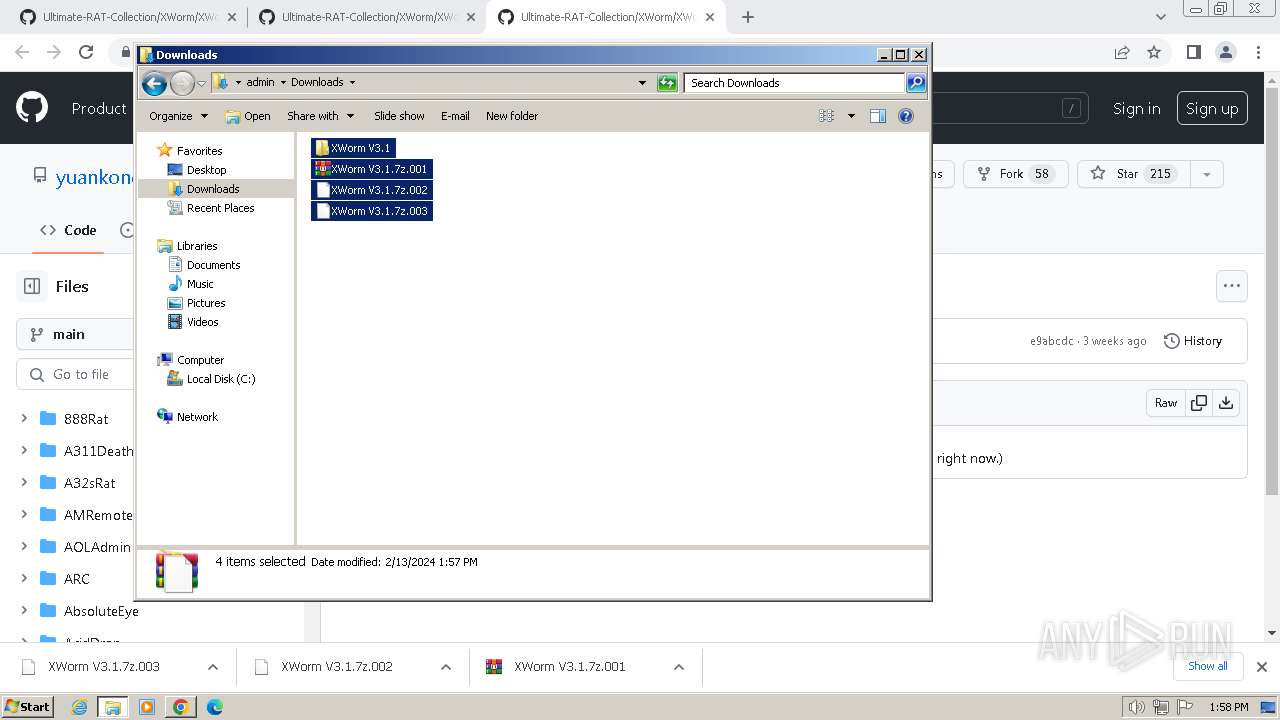
Task: Open the three-dots more options button on GitHub
Action: [1232, 286]
